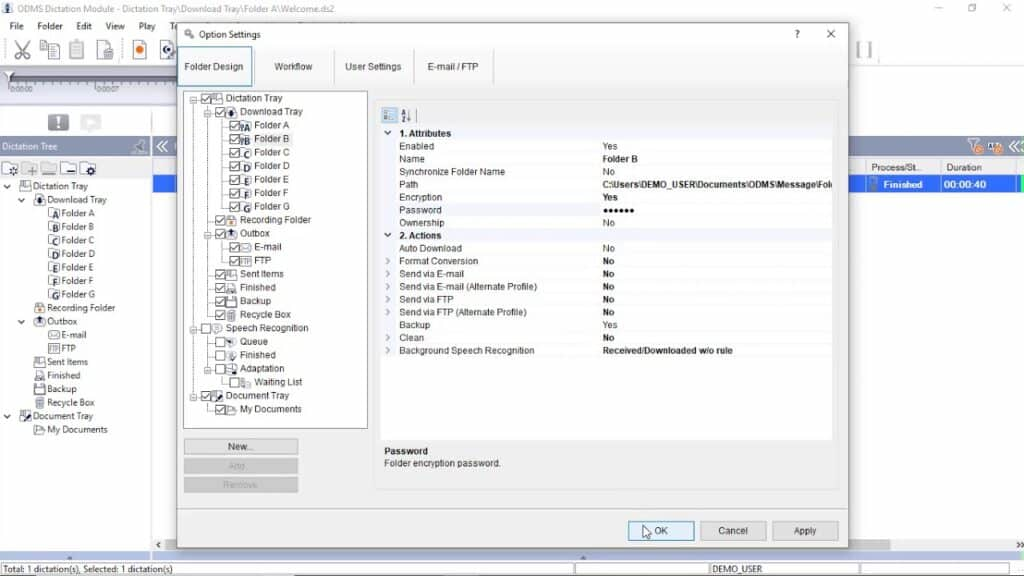Click the Folder G icon in dialog tree
This screenshot has height=576, width=1024.
point(246,206)
